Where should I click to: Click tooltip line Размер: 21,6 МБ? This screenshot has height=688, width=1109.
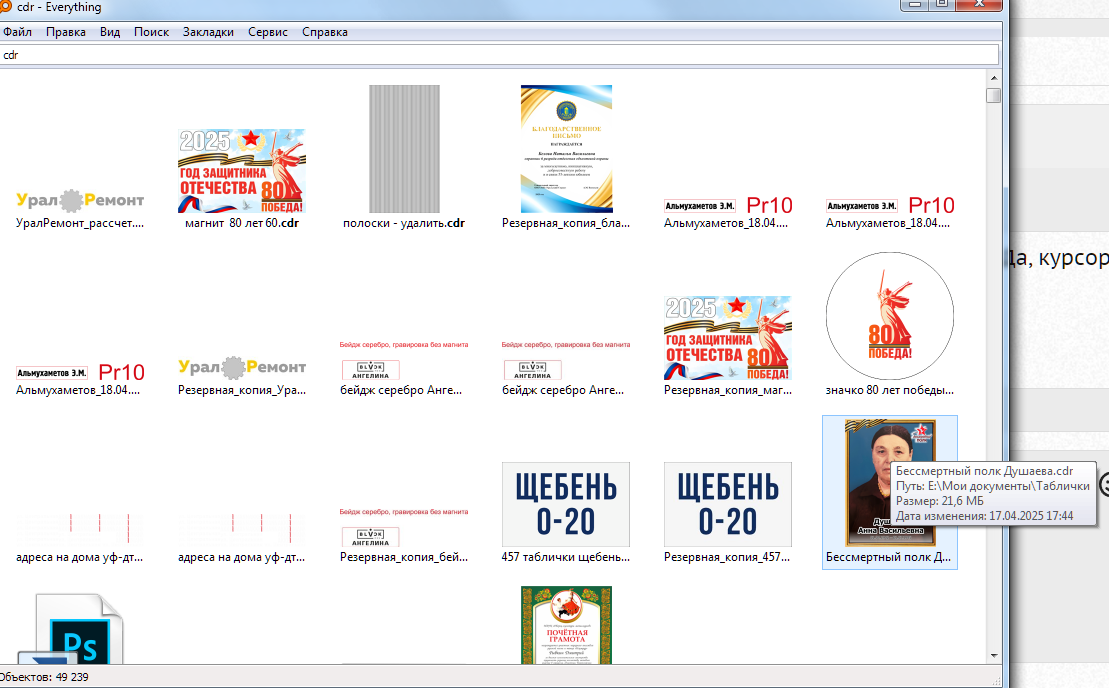click(x=939, y=501)
